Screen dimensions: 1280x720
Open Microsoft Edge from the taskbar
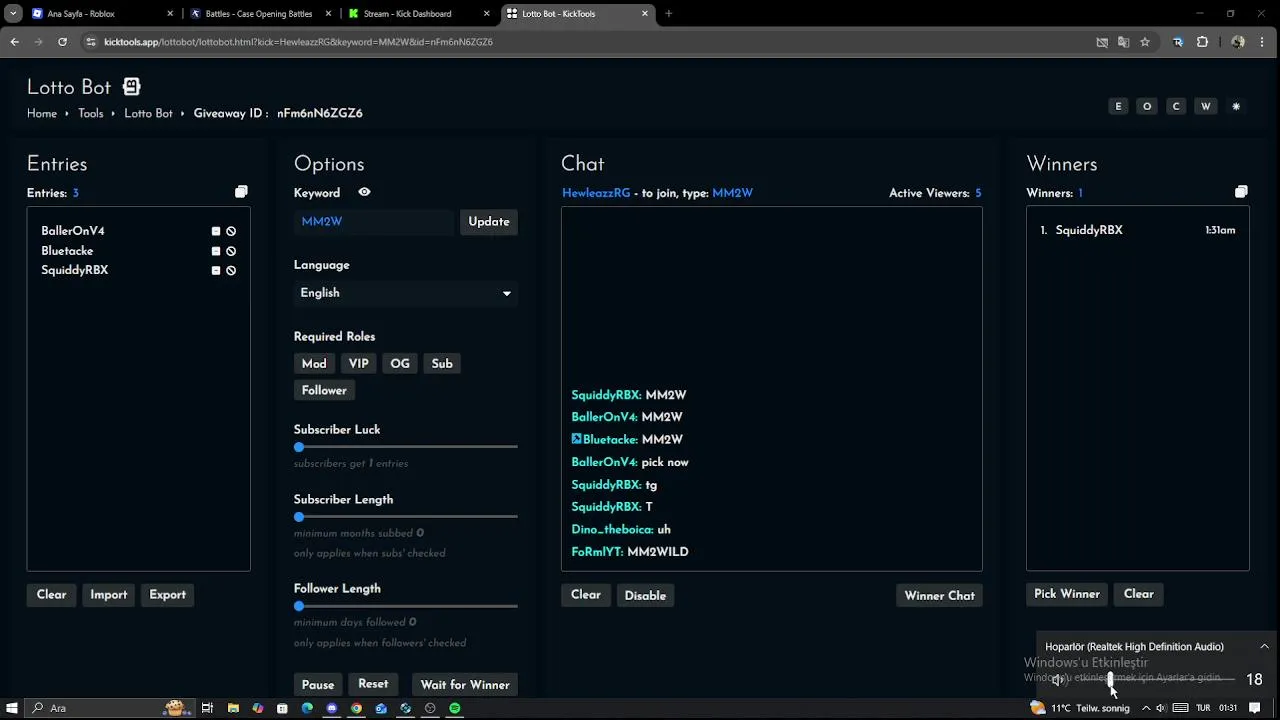click(x=307, y=708)
